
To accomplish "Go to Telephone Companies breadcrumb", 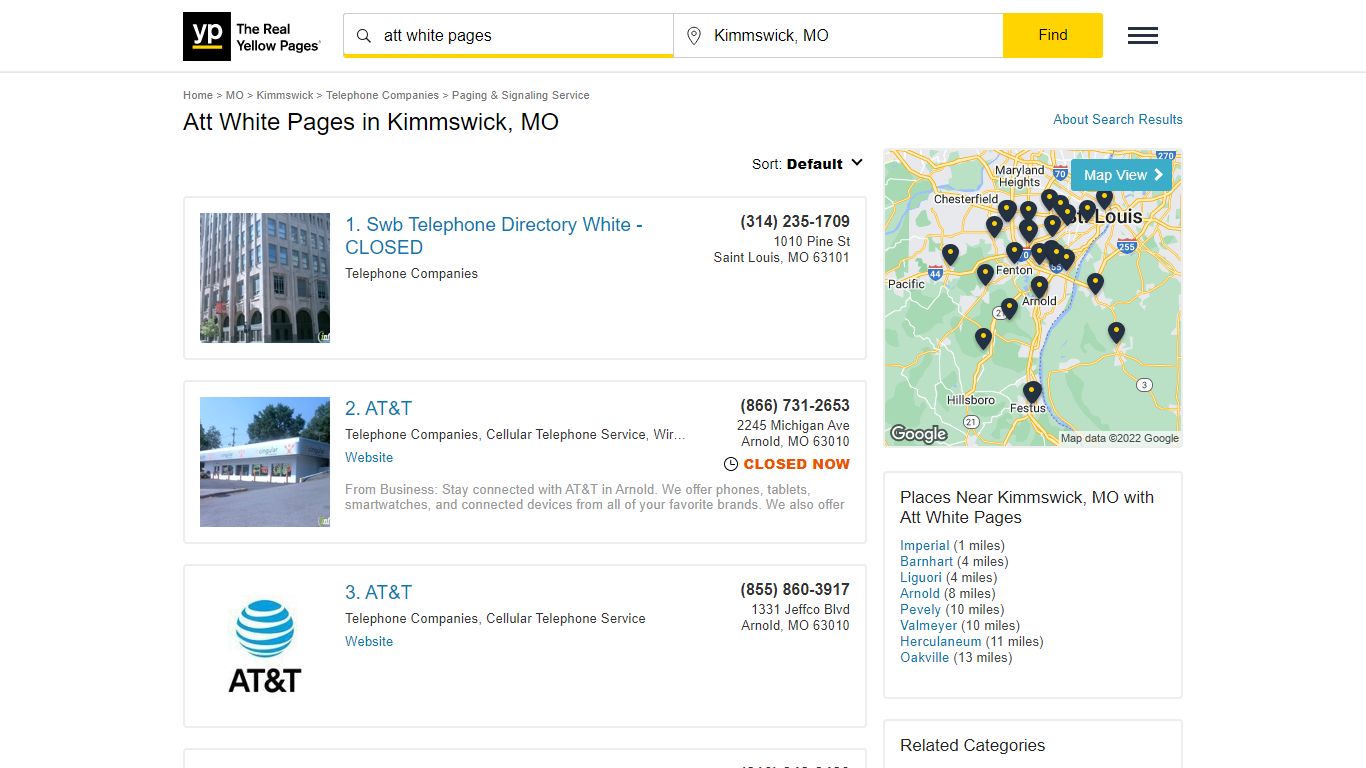I will [382, 95].
